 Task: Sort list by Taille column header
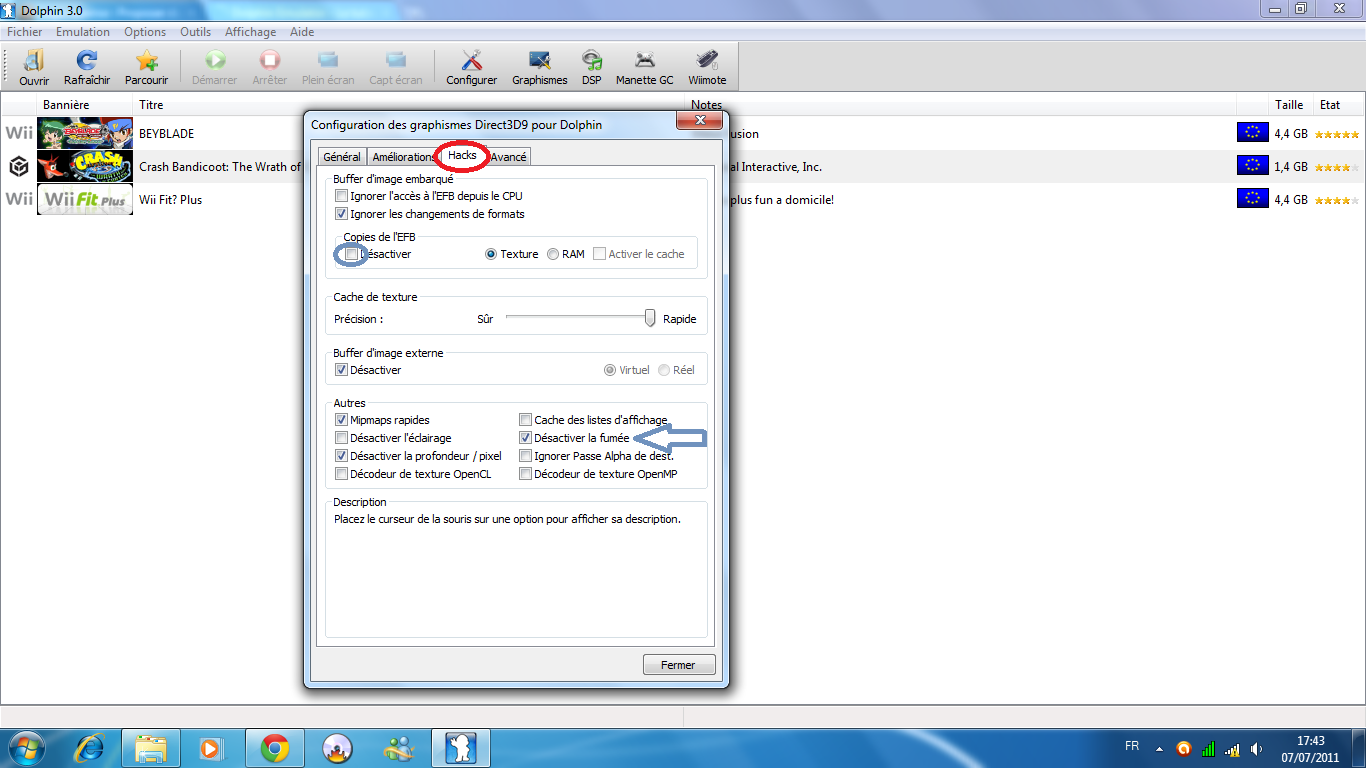click(x=1289, y=105)
